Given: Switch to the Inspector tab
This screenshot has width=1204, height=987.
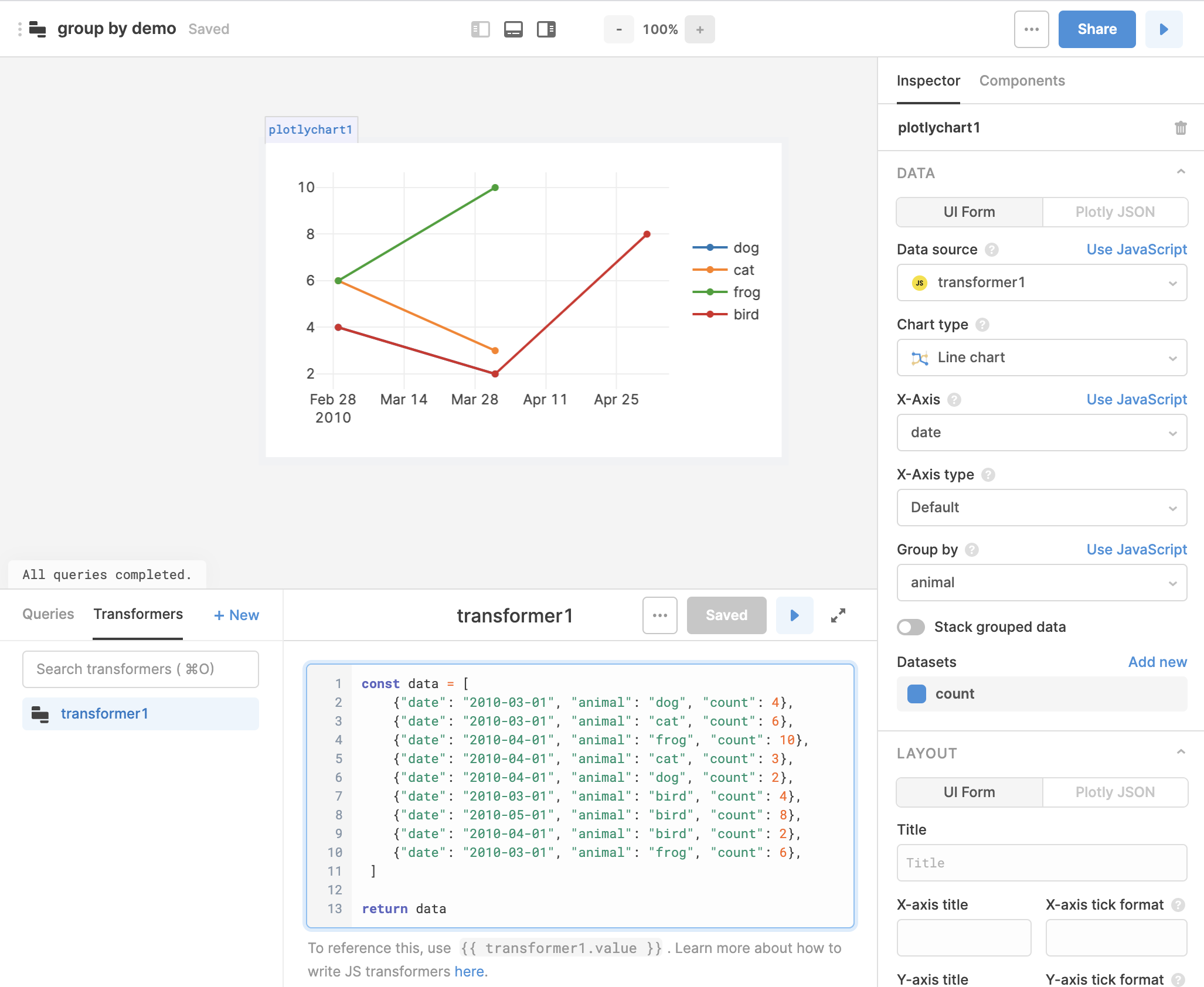Looking at the screenshot, I should click(x=928, y=81).
